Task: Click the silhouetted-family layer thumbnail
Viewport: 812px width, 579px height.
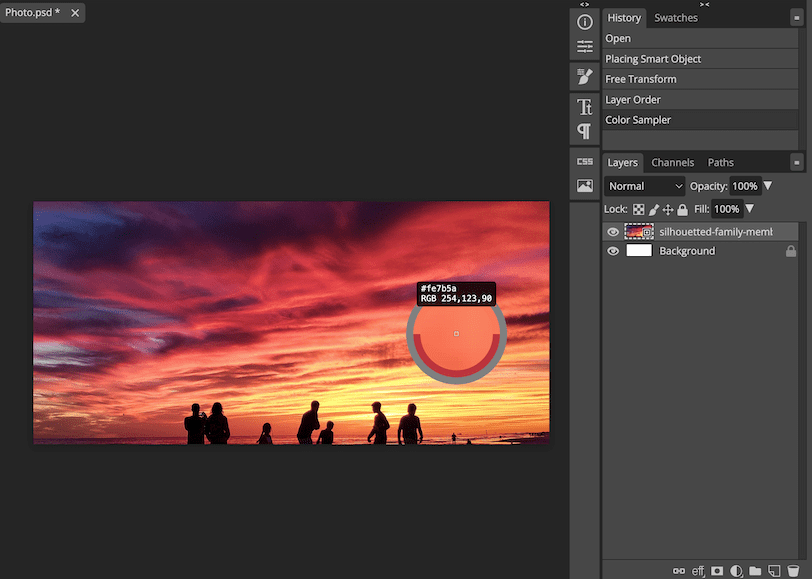Action: (x=639, y=232)
